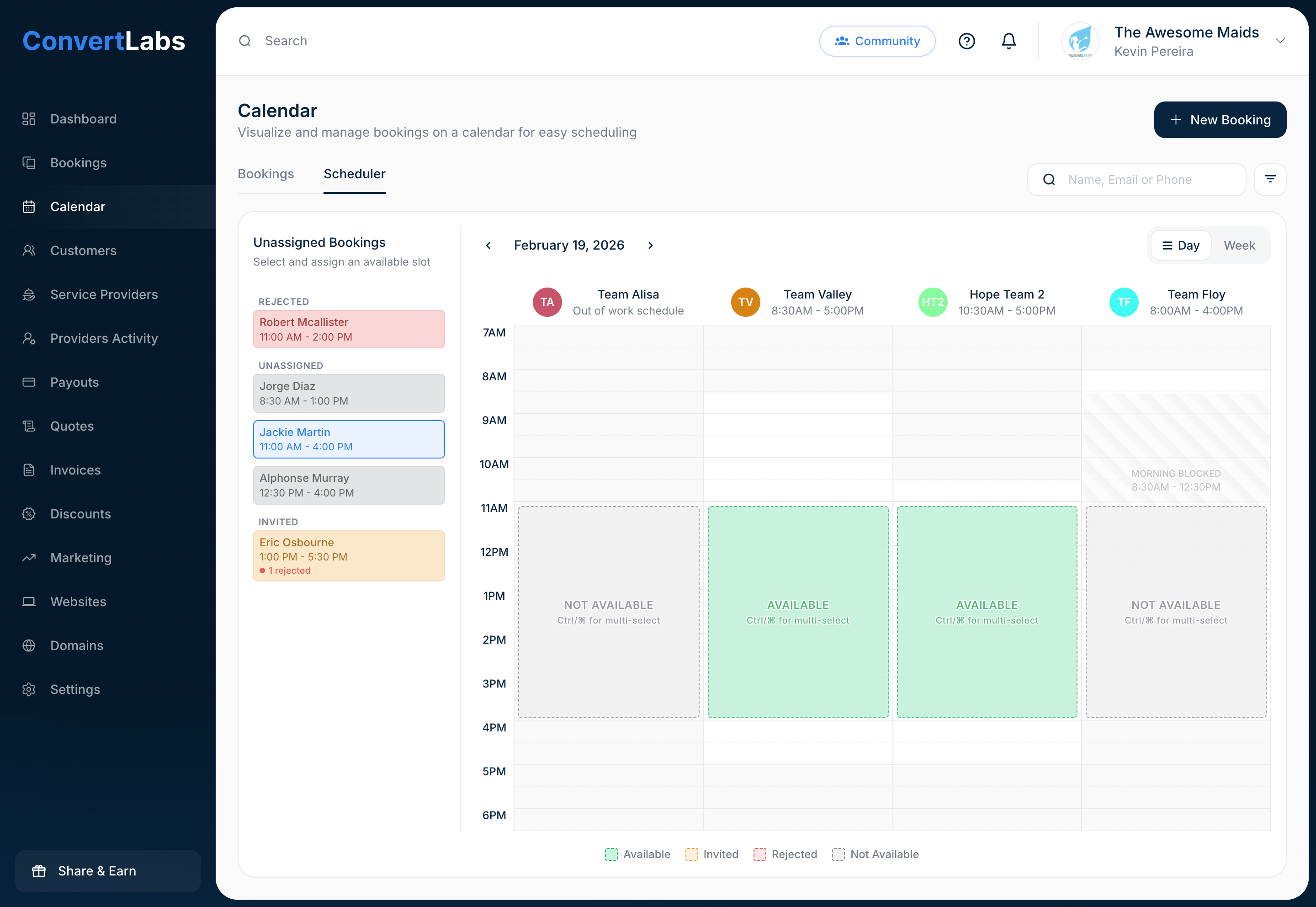
Task: Open the Community link
Action: [x=876, y=41]
